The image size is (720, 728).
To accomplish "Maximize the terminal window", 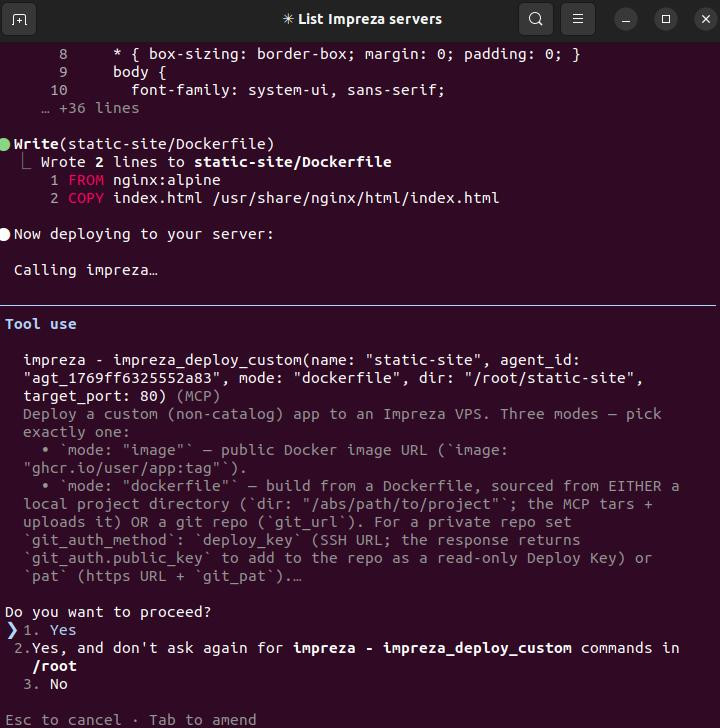I will point(666,20).
